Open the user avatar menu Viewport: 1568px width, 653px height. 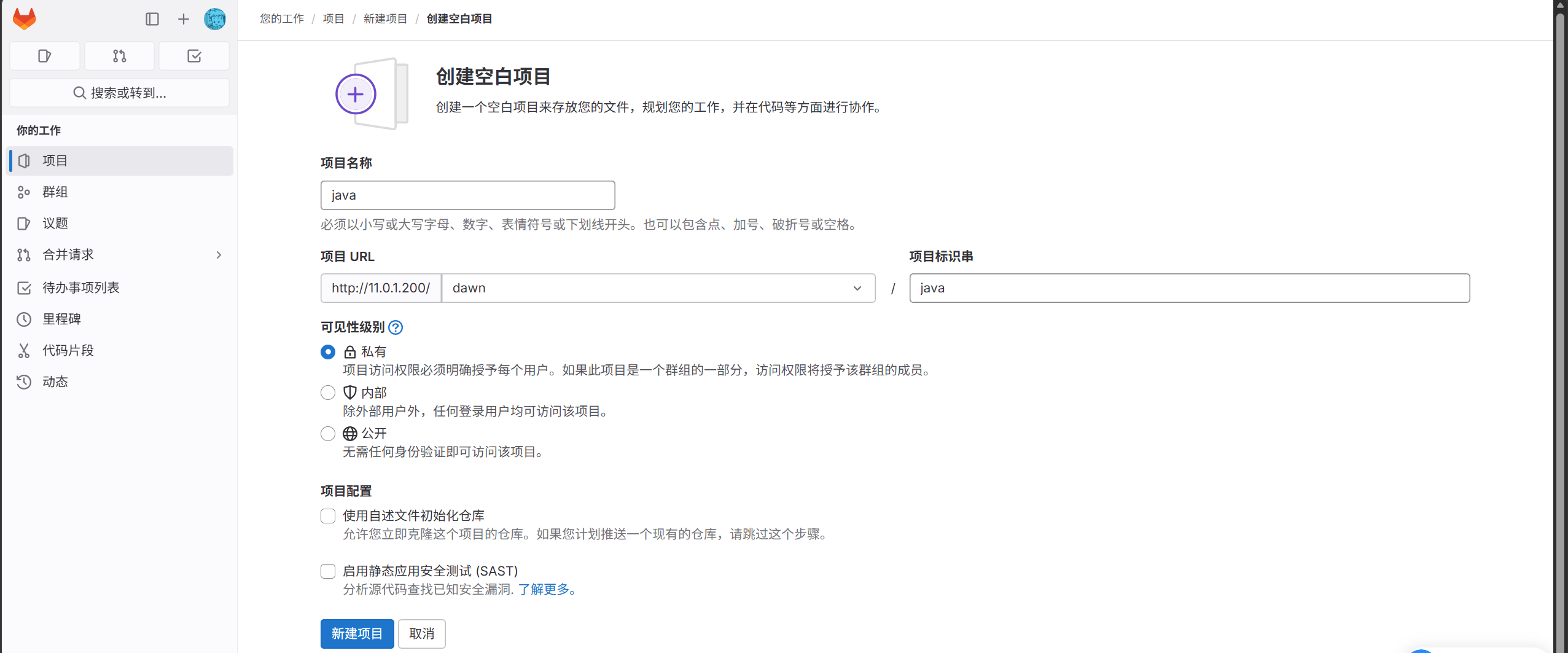coord(215,19)
